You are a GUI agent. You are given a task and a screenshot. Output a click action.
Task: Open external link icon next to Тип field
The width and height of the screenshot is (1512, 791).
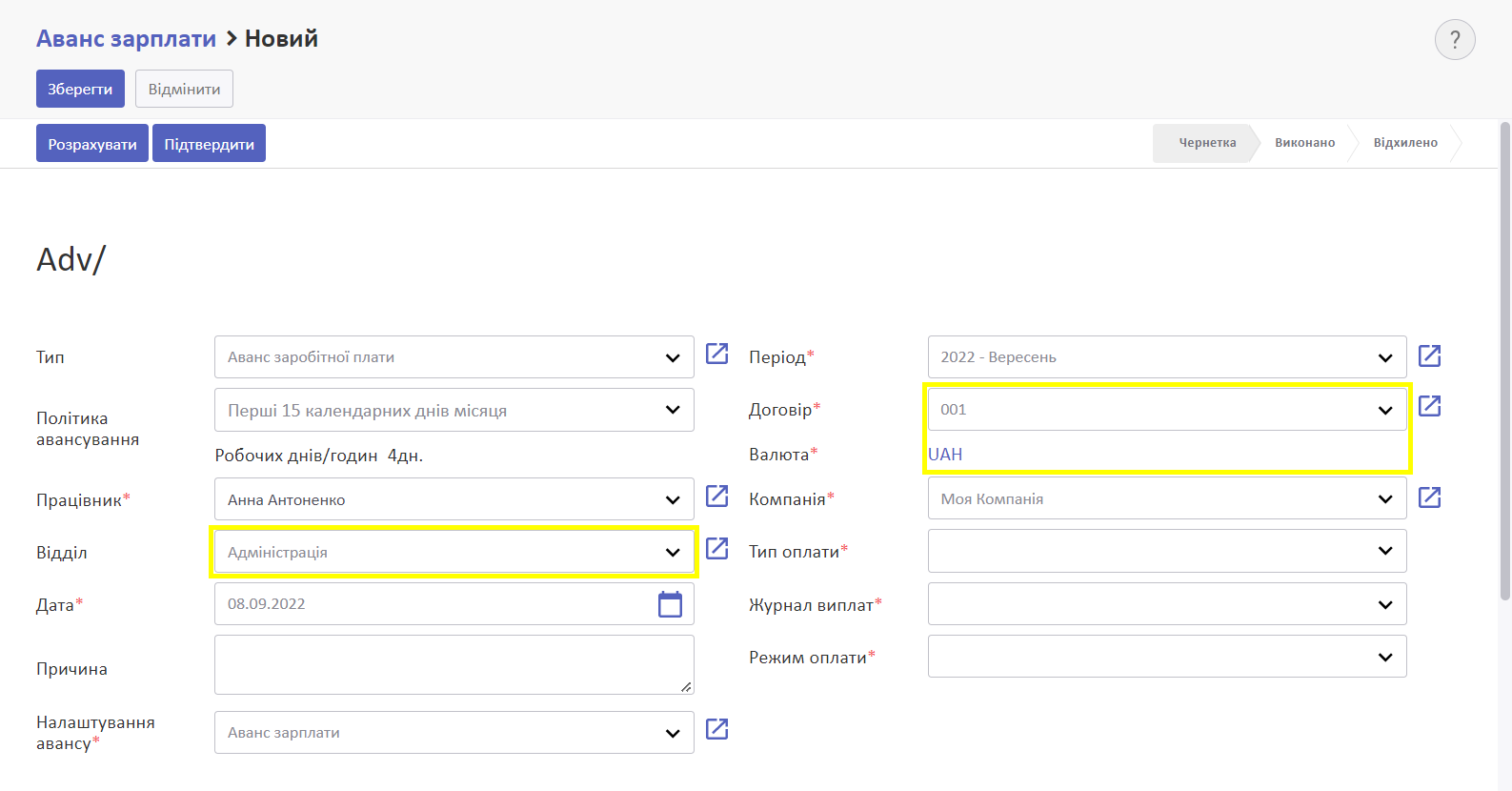[x=717, y=354]
